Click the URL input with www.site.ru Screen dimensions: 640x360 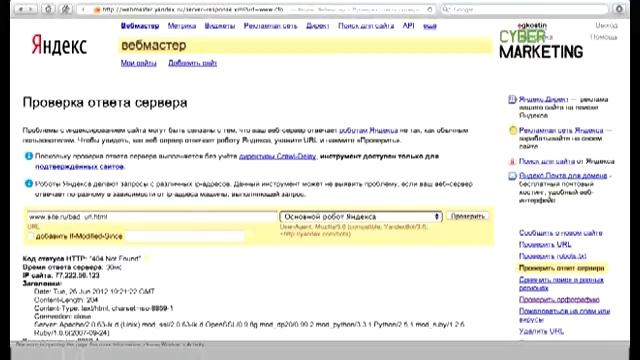point(152,217)
